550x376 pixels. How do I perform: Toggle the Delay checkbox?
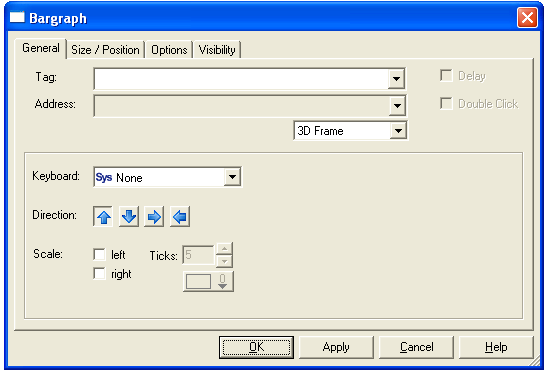pyautogui.click(x=446, y=76)
